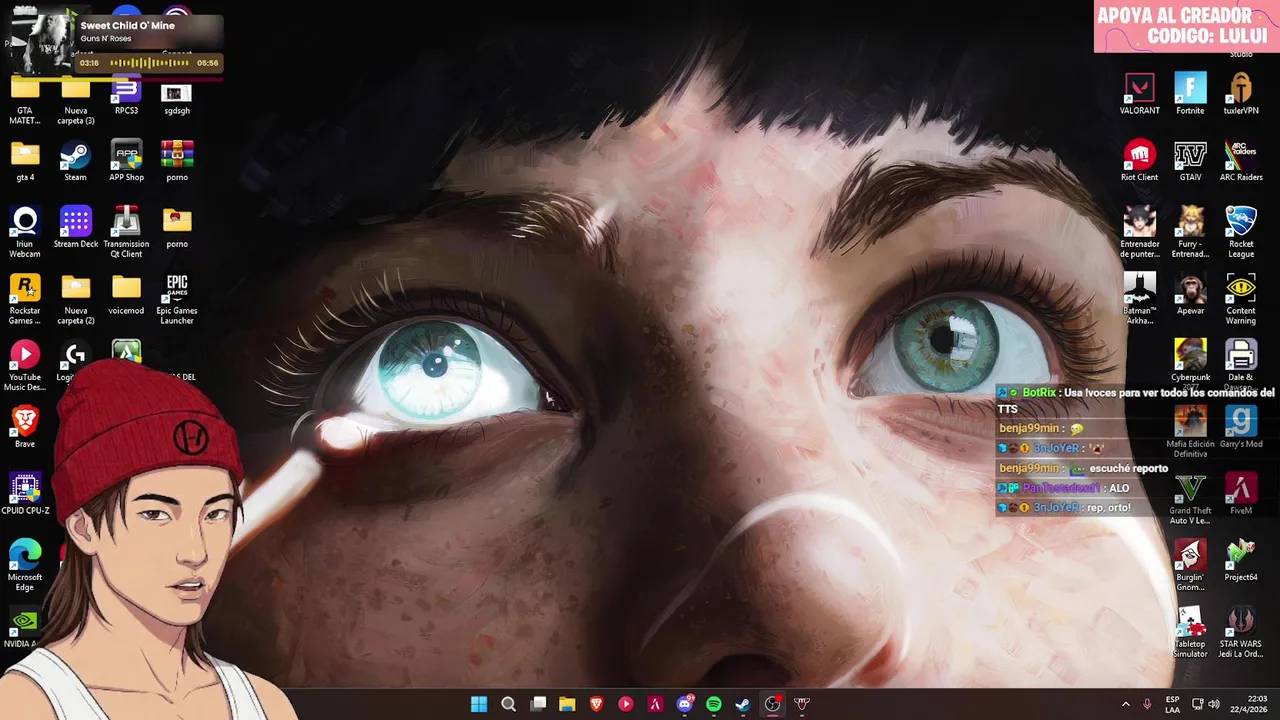Screen dimensions: 1280x720
Task: Switch to Steam in the taskbar
Action: [x=743, y=704]
